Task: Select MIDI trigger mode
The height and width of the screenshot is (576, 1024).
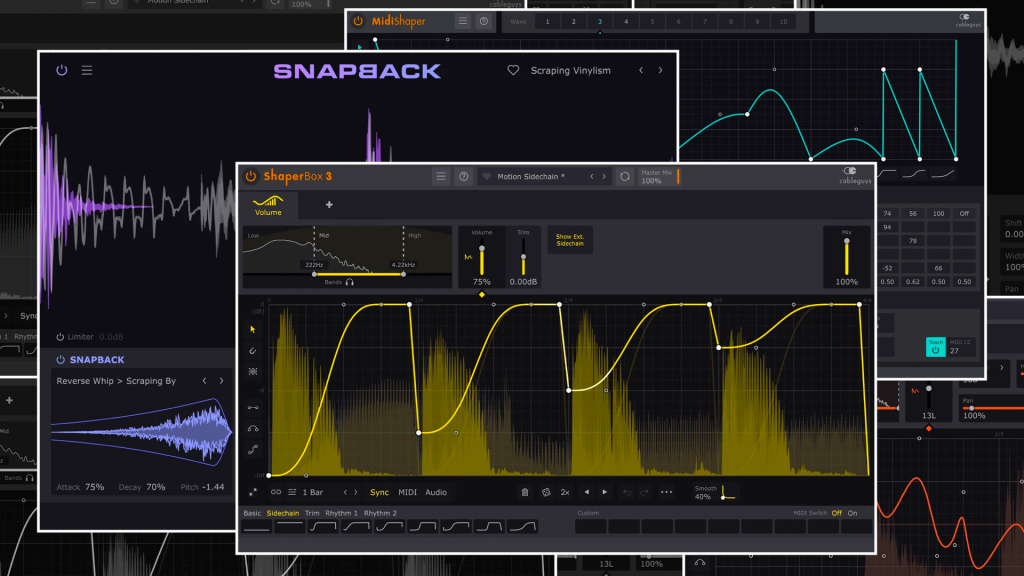Action: pos(408,492)
